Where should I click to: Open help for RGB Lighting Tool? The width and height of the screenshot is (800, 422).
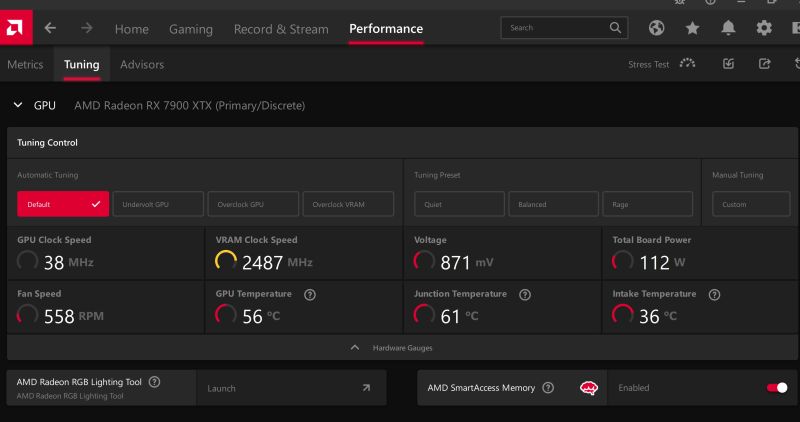(154, 382)
